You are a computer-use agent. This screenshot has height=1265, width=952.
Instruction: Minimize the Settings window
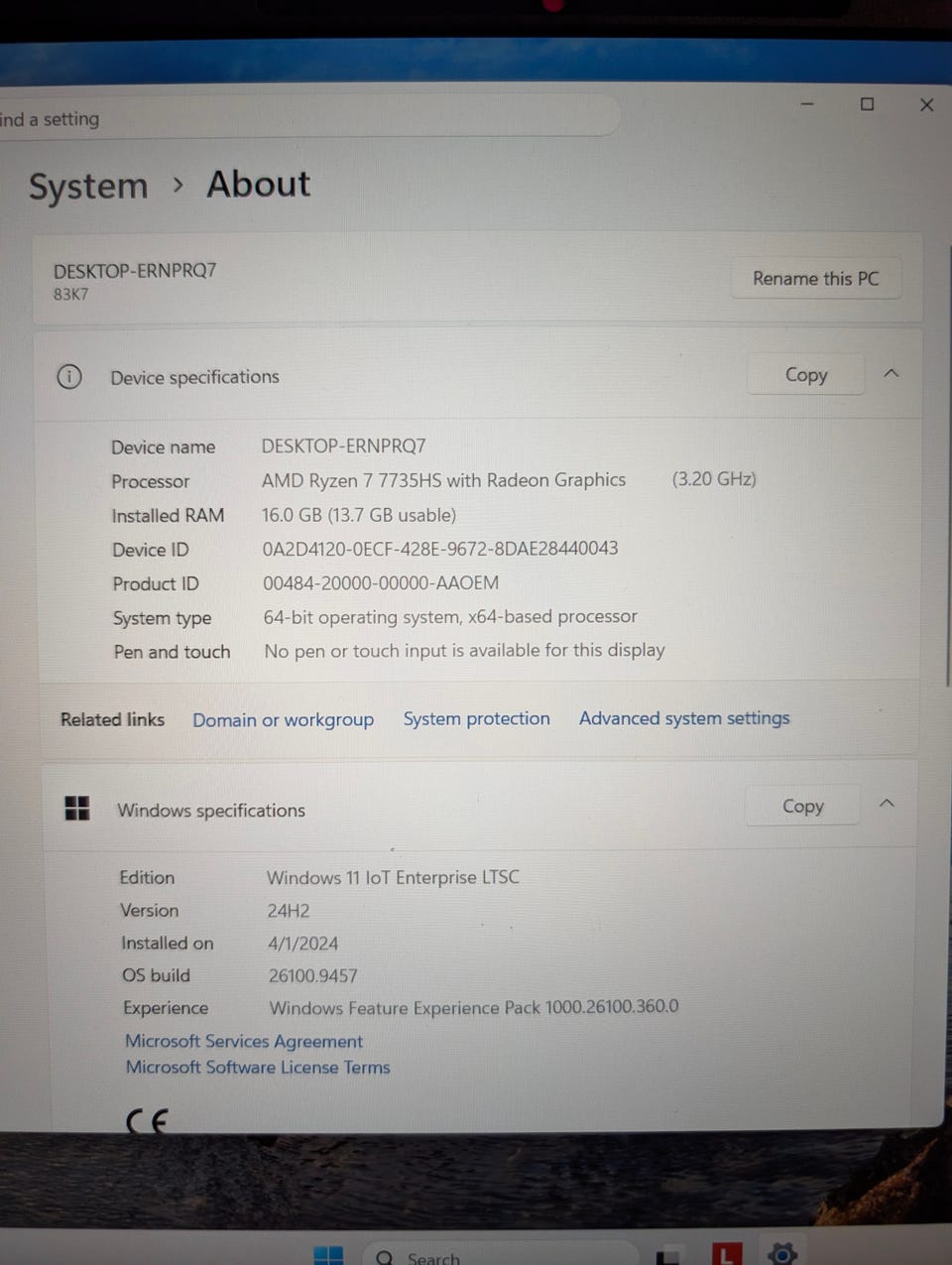click(807, 104)
